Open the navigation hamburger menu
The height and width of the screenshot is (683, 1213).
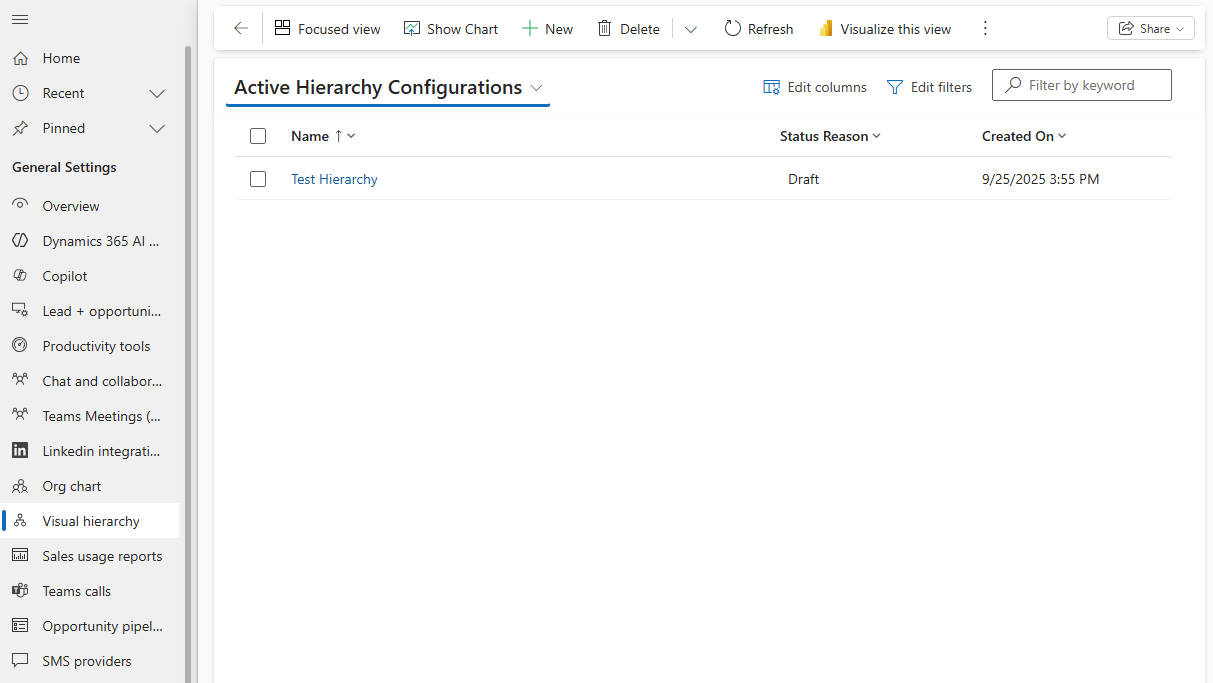coord(20,17)
